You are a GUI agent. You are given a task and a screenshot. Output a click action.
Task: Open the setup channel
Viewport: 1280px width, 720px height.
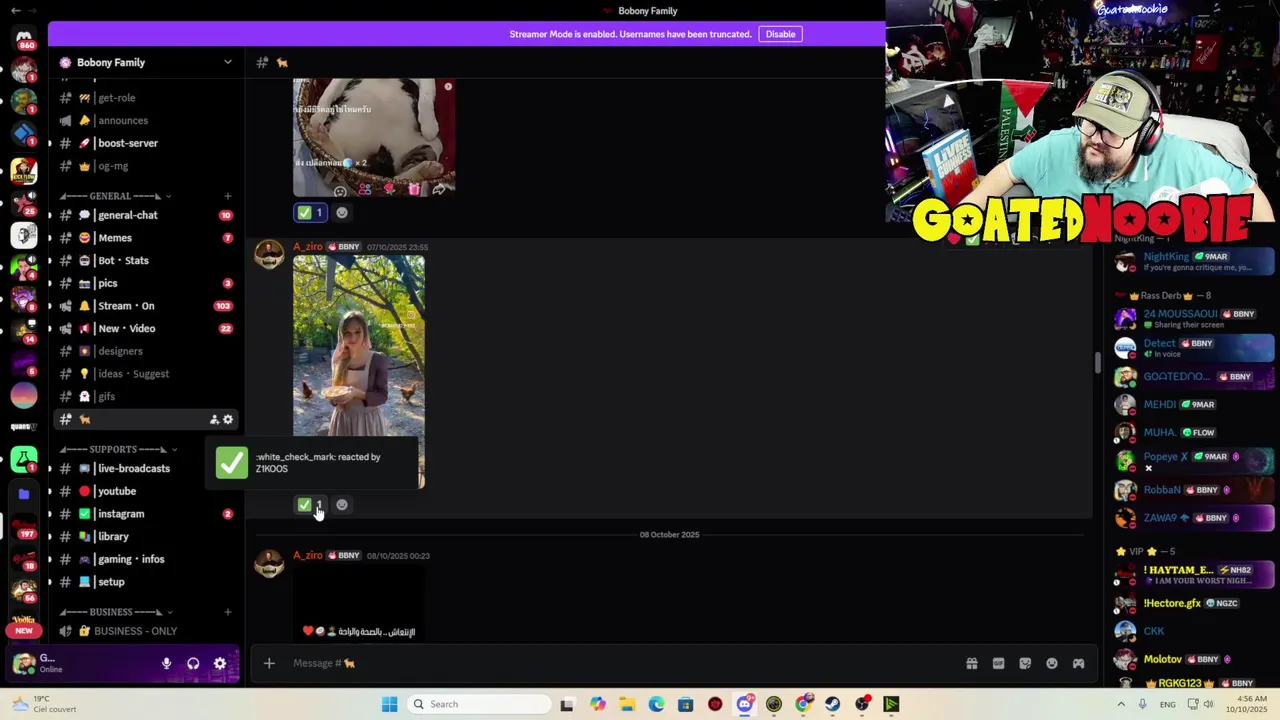coord(146,582)
